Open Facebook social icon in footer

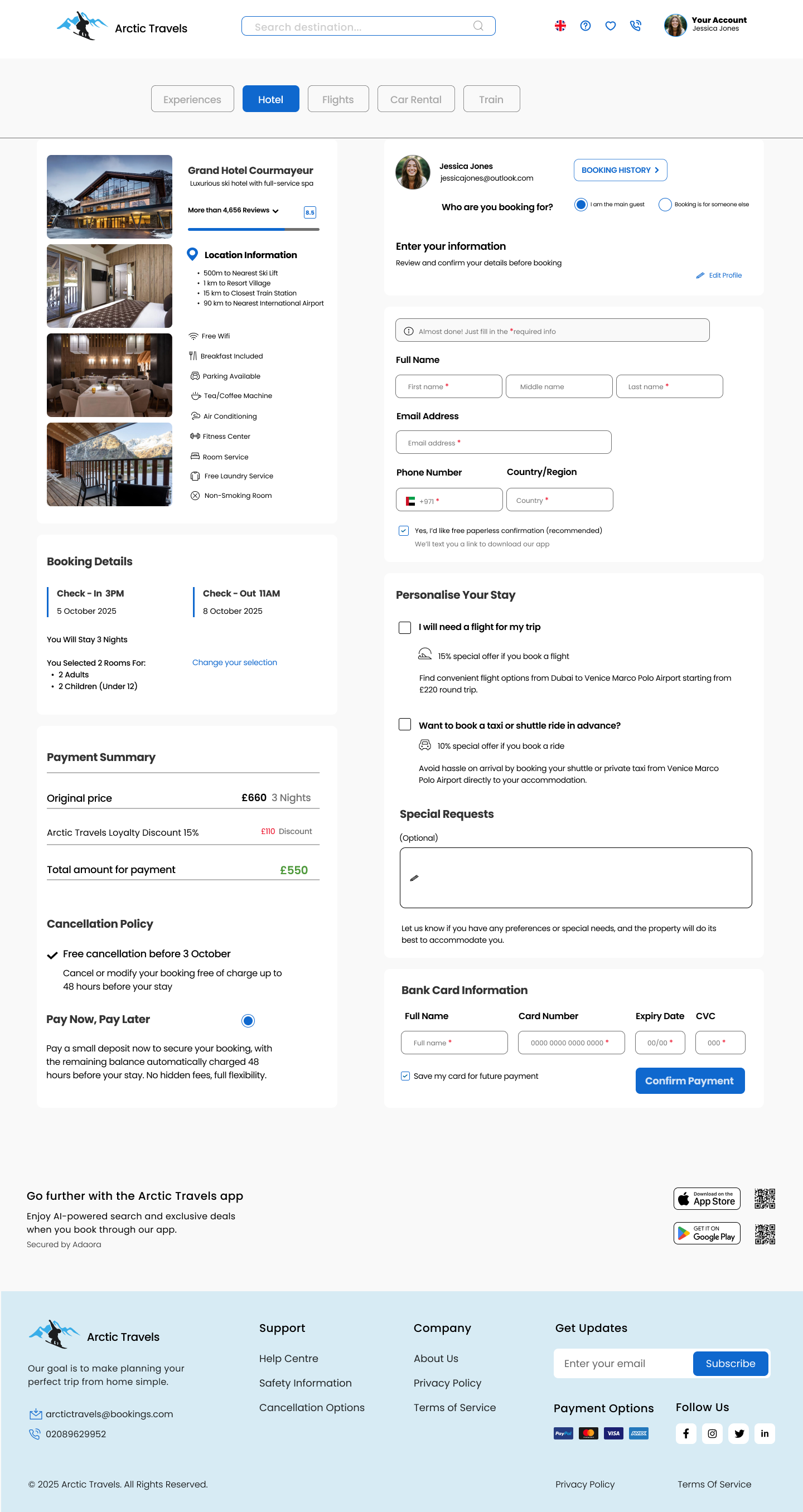685,1433
